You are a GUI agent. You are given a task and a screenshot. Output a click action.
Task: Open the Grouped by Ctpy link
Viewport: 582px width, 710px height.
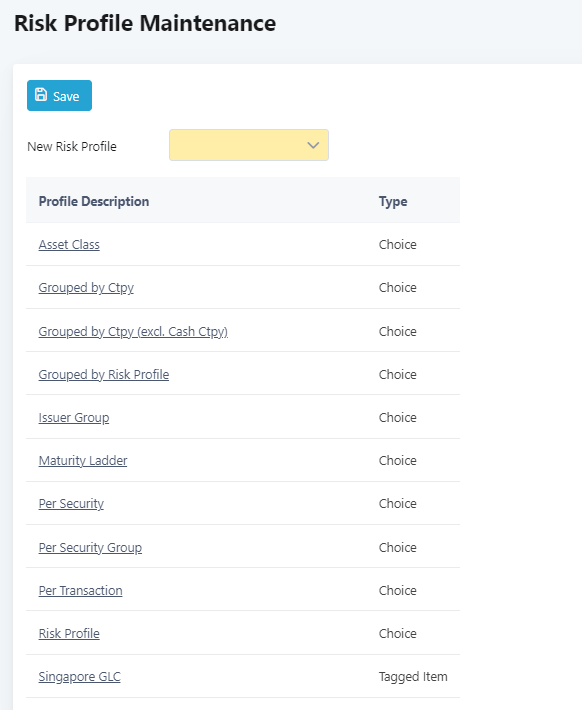tap(86, 288)
